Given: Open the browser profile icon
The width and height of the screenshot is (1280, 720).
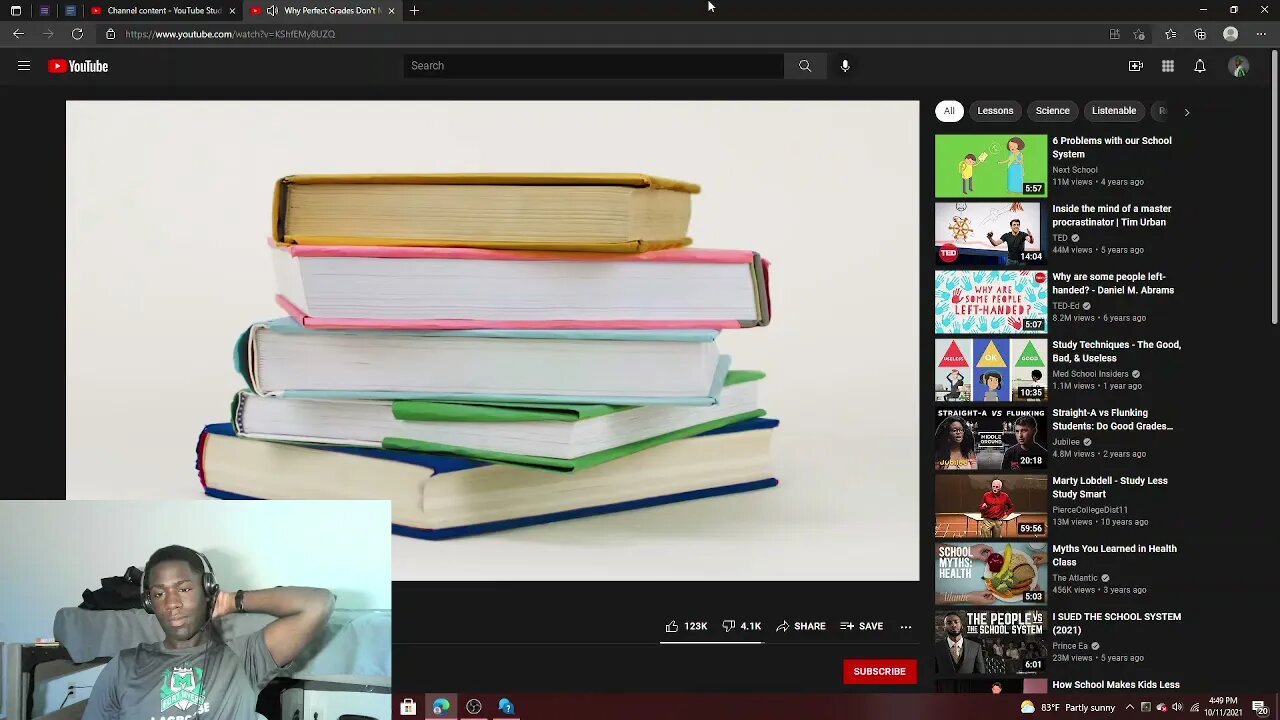Looking at the screenshot, I should (1231, 34).
